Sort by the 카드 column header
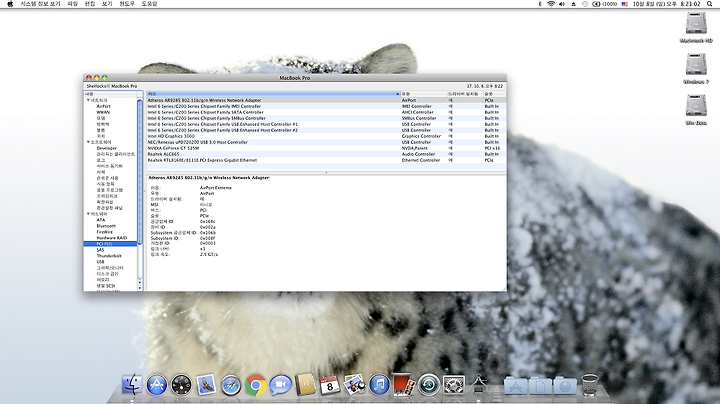 (x=273, y=94)
